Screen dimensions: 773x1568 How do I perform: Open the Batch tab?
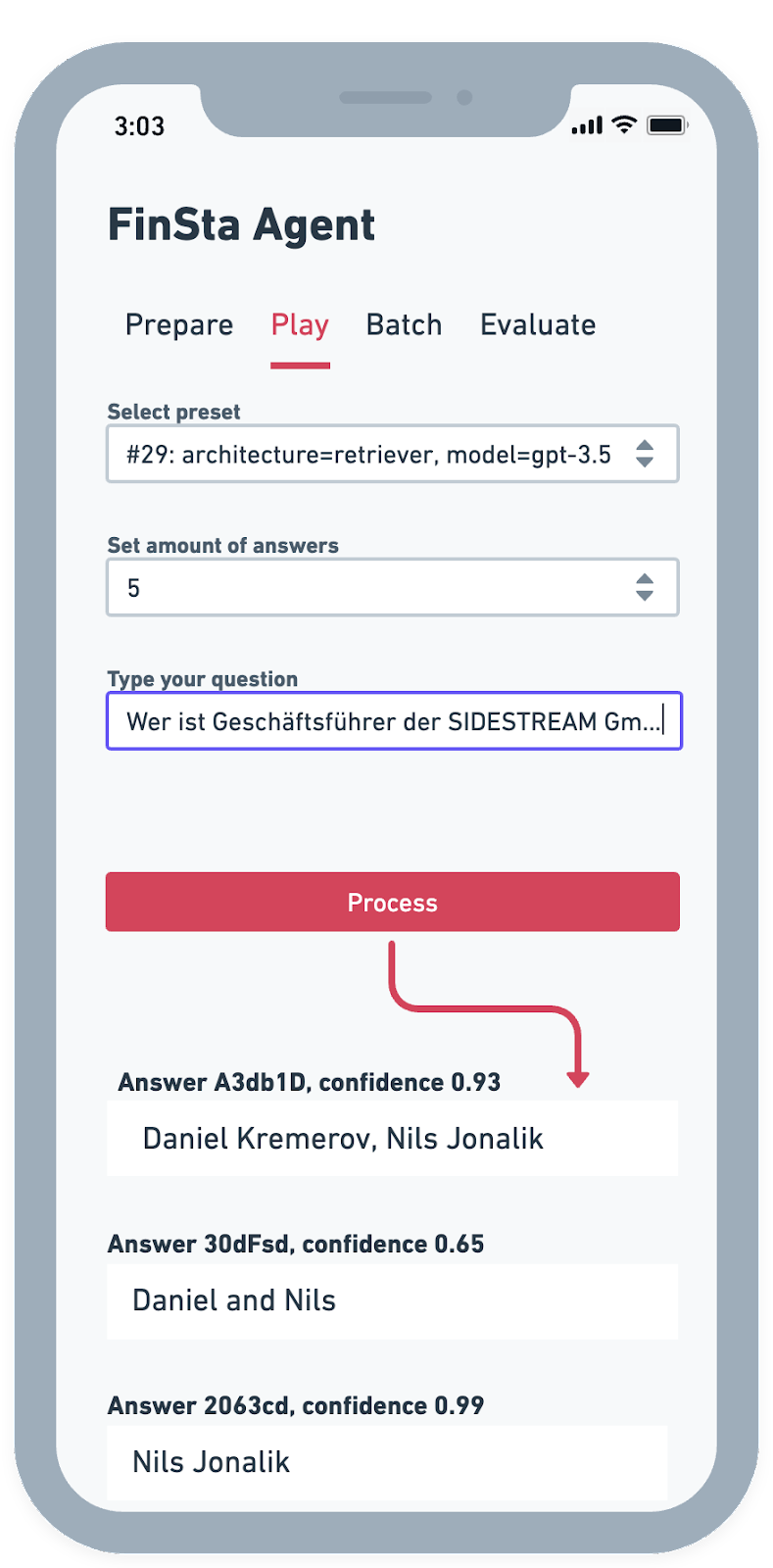click(404, 325)
